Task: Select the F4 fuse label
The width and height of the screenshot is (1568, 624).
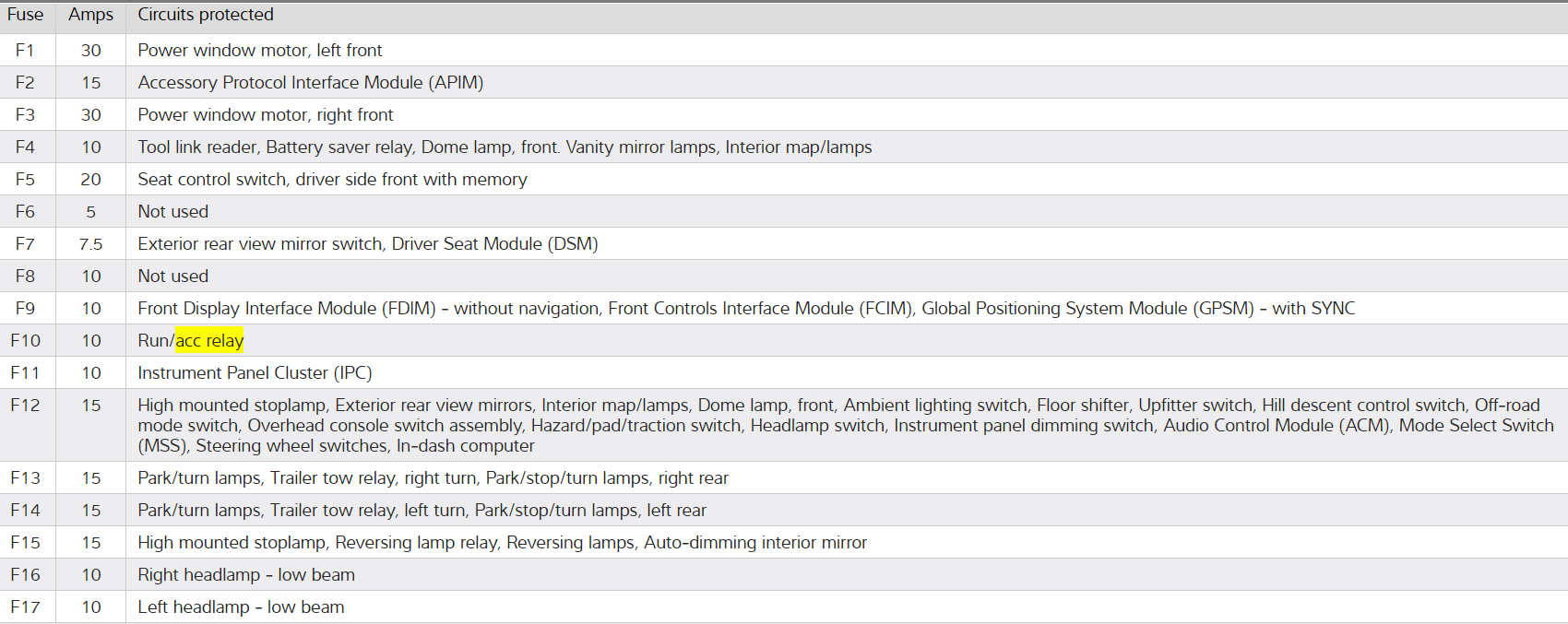Action: pos(25,147)
